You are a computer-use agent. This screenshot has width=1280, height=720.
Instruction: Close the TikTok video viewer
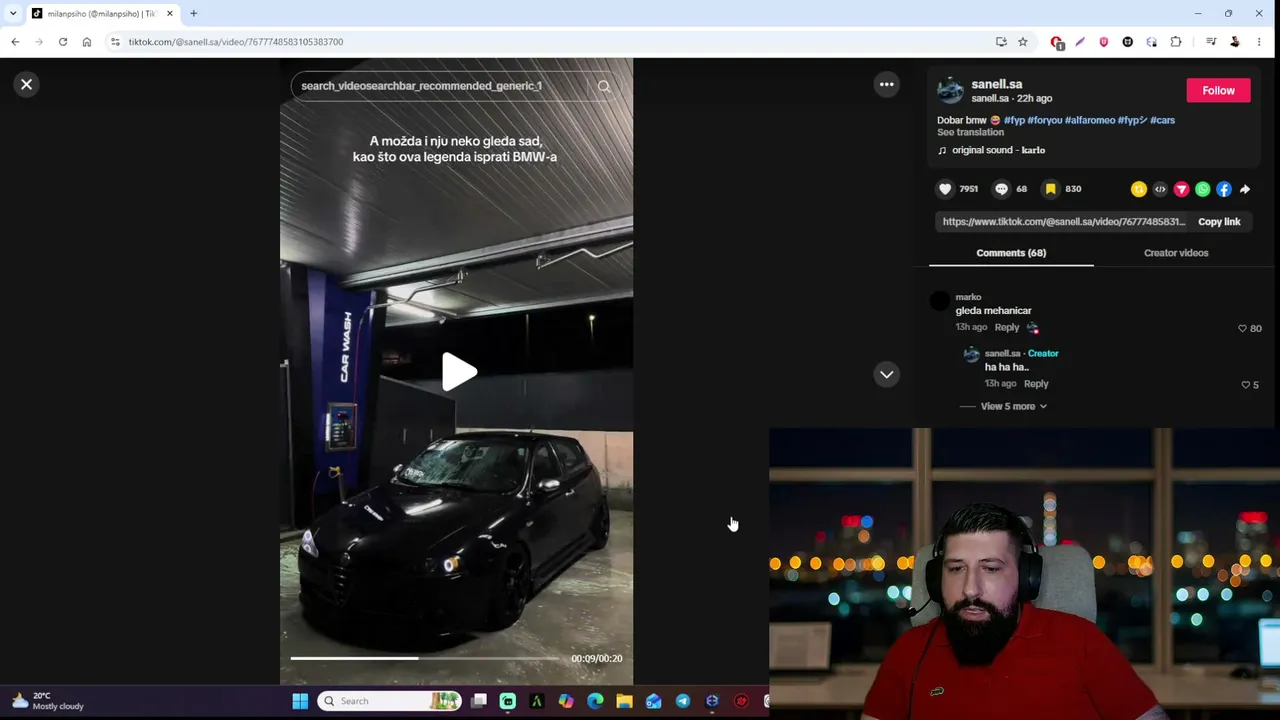(27, 84)
